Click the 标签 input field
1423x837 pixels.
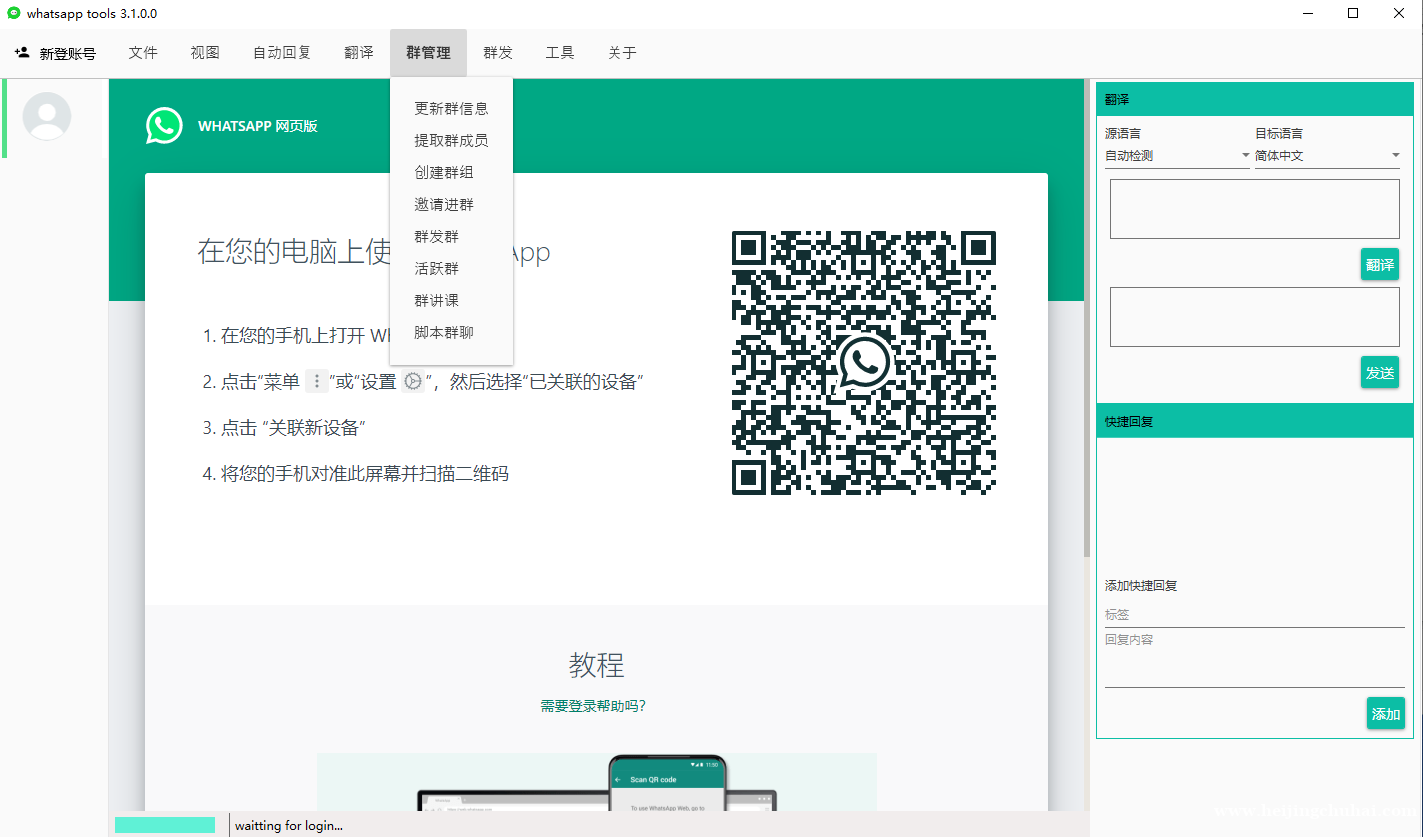[1254, 615]
